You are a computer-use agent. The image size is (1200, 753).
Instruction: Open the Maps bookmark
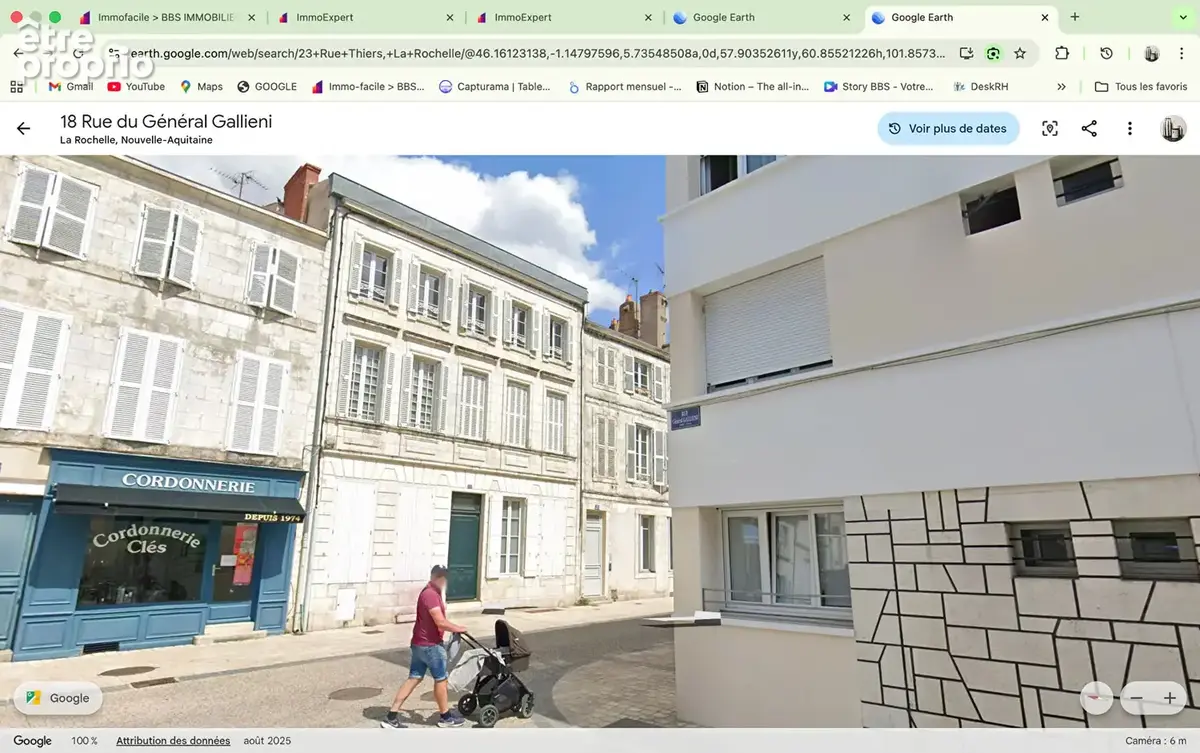click(201, 87)
